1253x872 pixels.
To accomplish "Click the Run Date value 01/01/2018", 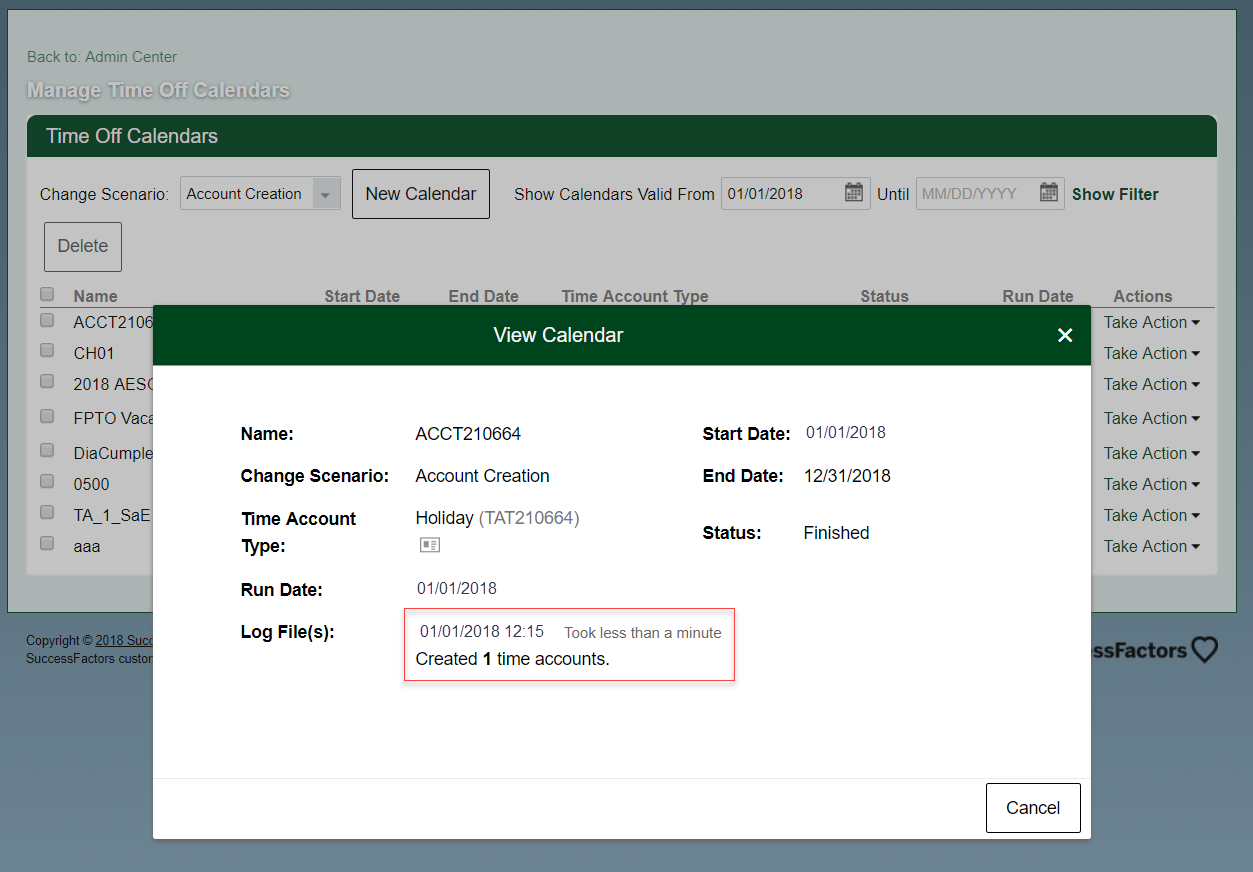I will [x=457, y=588].
